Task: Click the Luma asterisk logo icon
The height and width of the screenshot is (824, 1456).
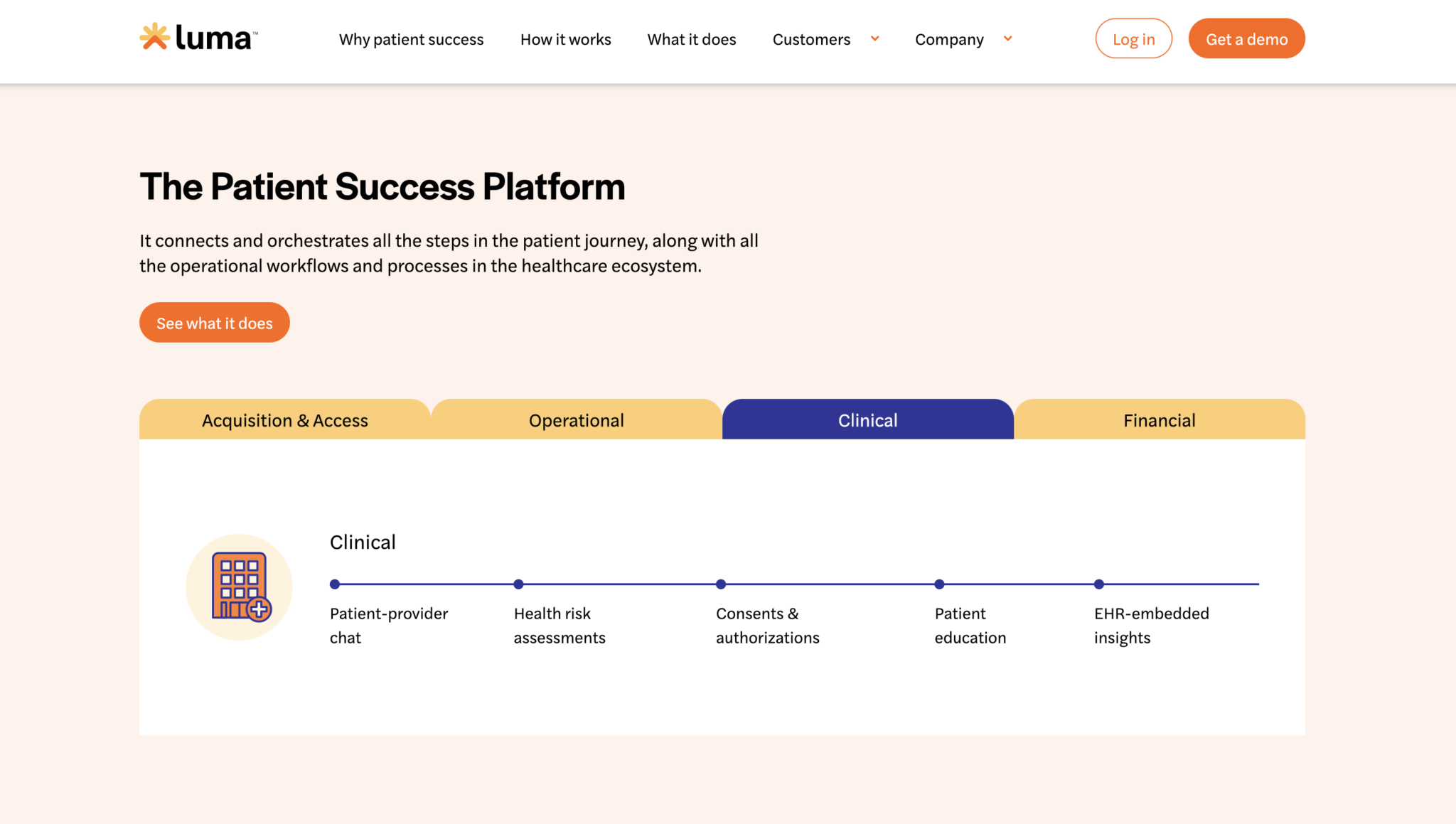Action: 155,37
